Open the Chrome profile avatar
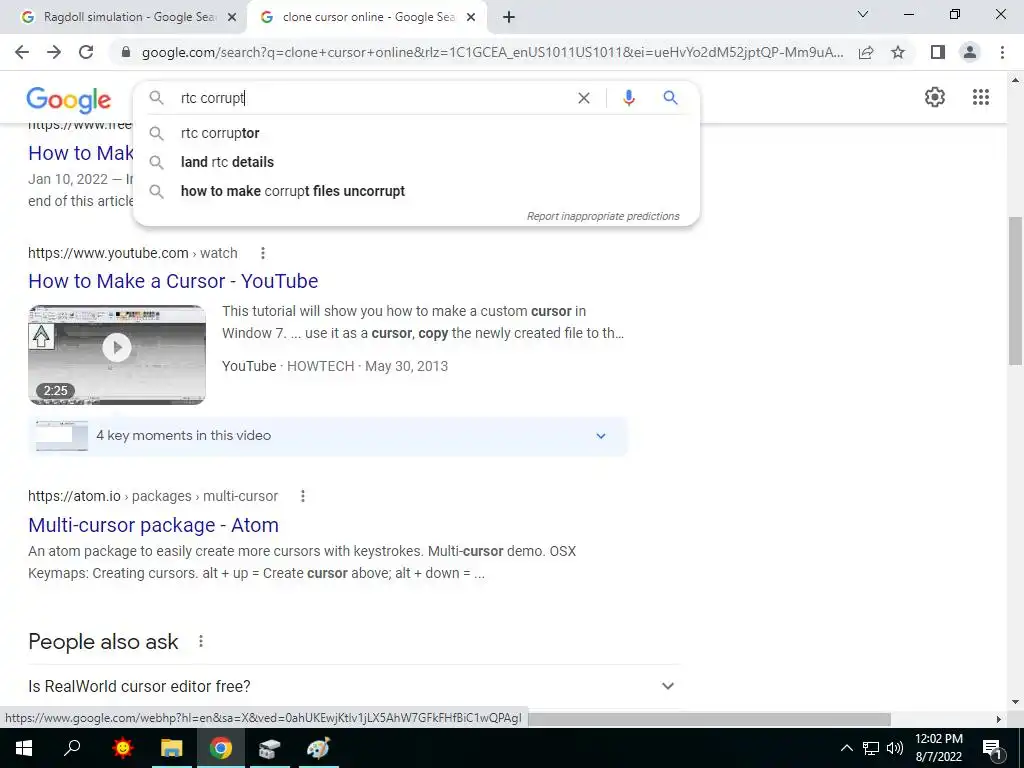The height and width of the screenshot is (768, 1024). click(970, 52)
